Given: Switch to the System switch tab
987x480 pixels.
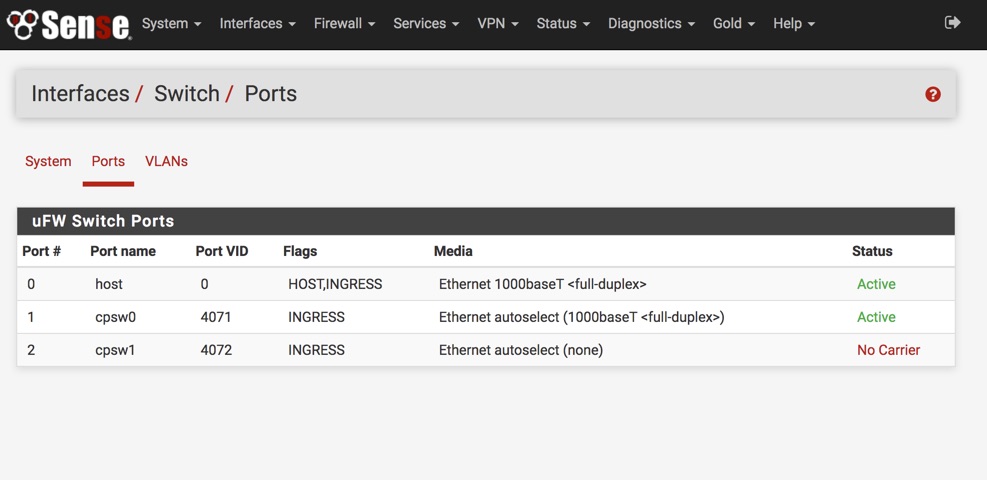Looking at the screenshot, I should (48, 161).
